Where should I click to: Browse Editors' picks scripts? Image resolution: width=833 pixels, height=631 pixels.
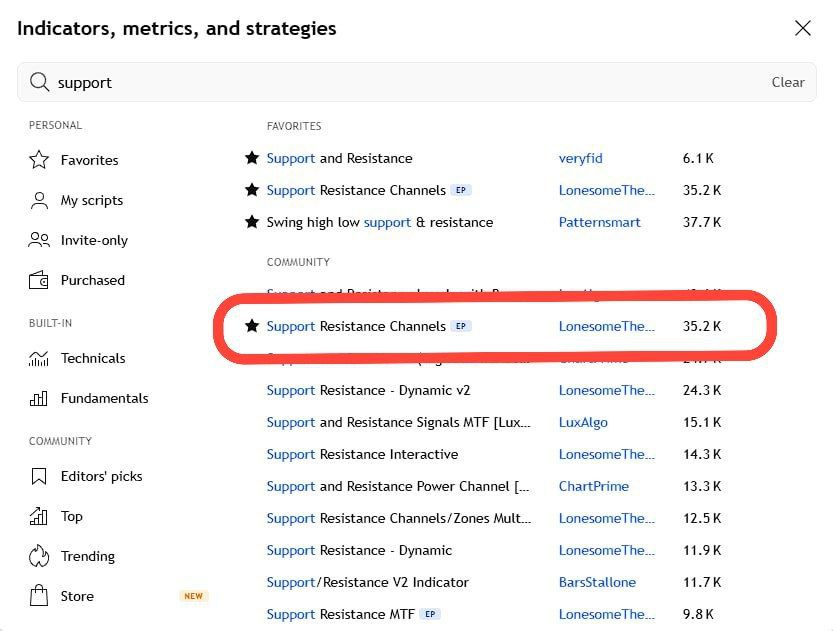101,476
